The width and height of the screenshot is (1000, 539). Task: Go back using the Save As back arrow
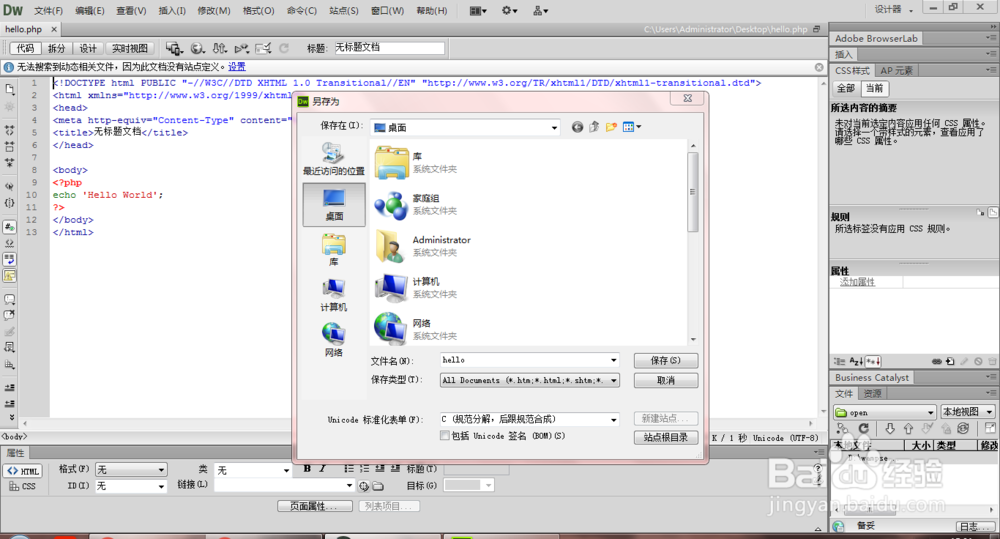click(x=577, y=127)
